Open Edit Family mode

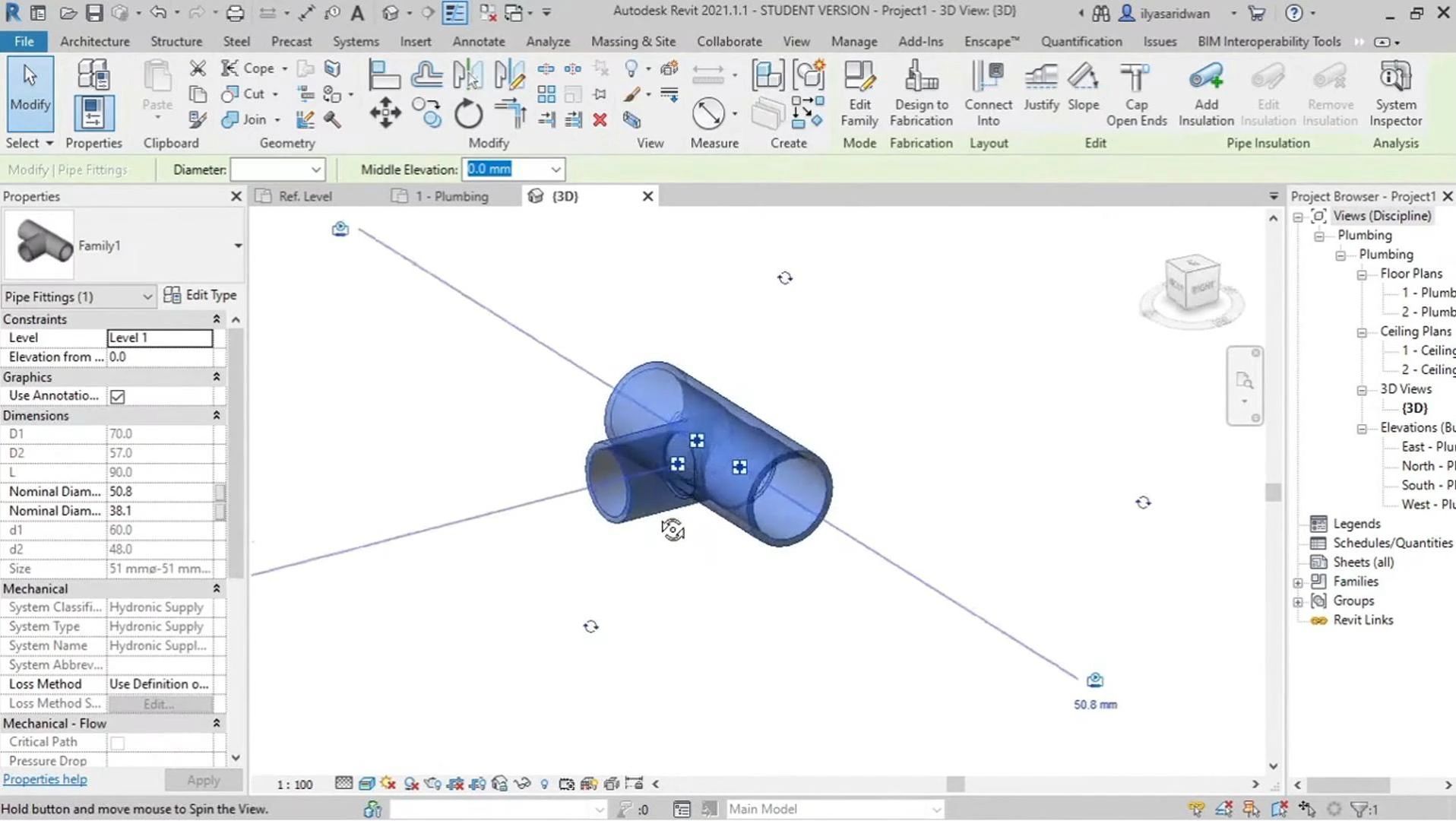859,94
